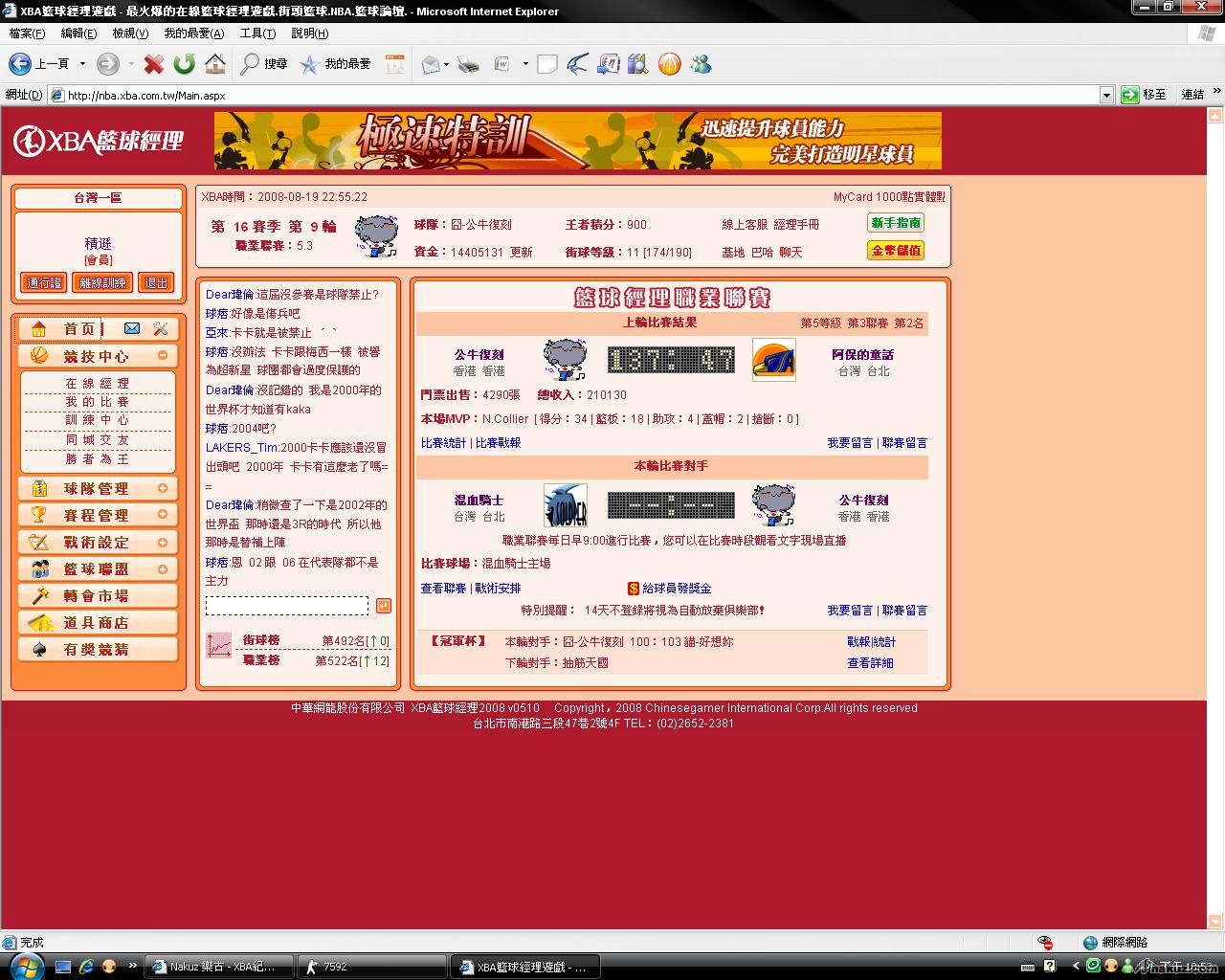Click the chat send icon button

383,605
